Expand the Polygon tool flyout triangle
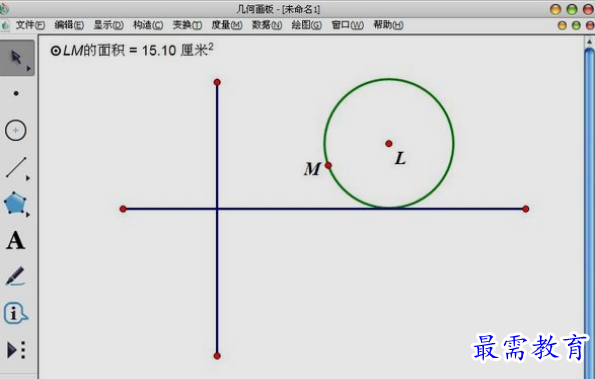 [28, 215]
